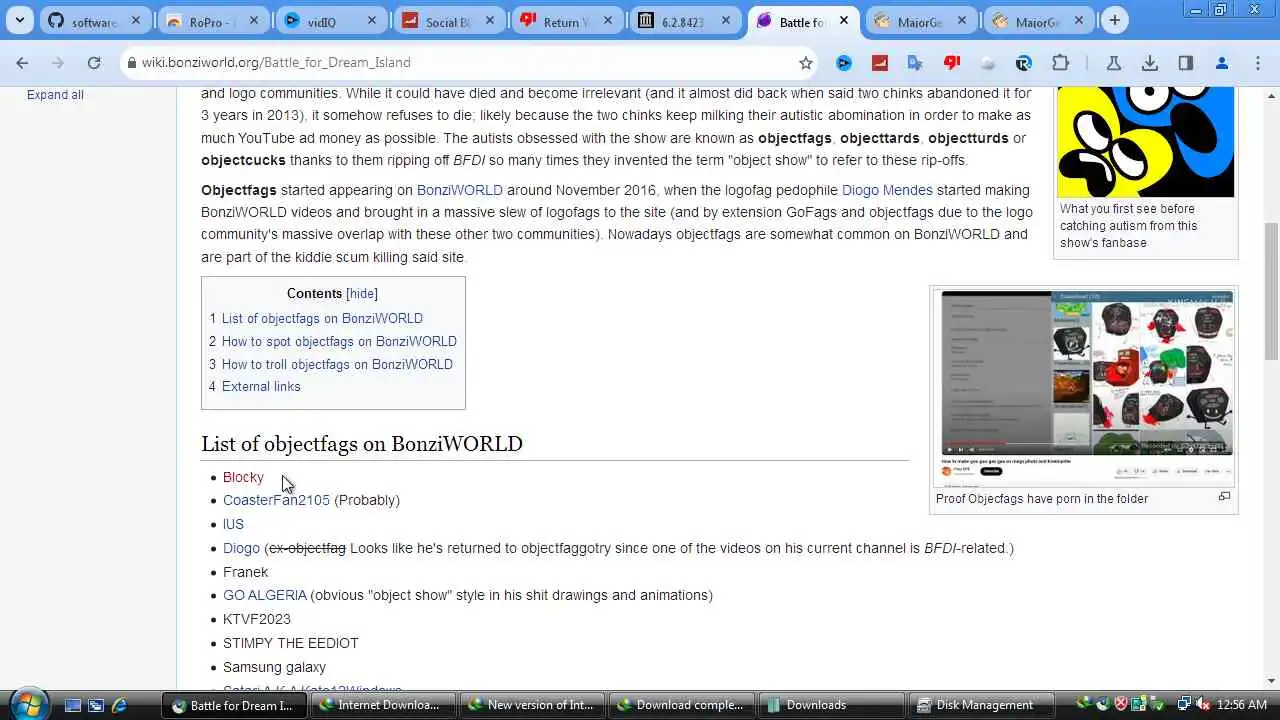Screen dimensions: 1280x720
Task: Switch to New version of Internet taskbar window
Action: coord(532,705)
